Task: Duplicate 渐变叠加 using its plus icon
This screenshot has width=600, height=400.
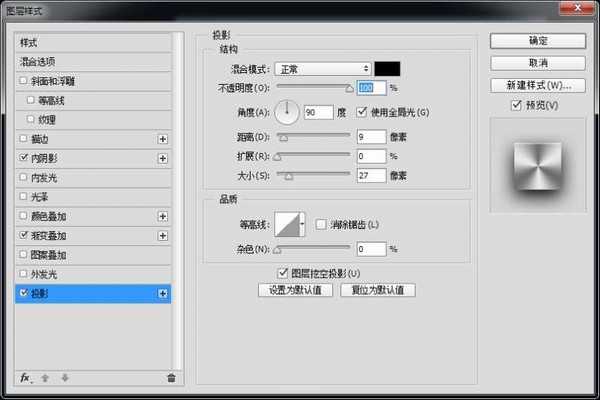Action: coord(162,235)
